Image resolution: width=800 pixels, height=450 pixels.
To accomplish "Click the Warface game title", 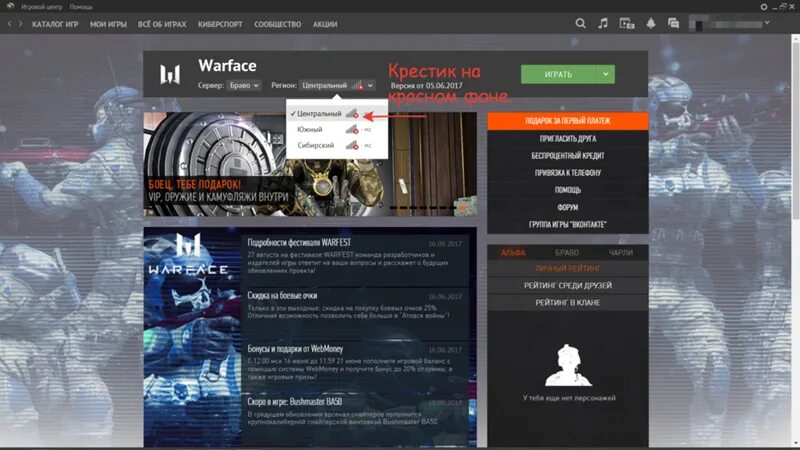I will (x=228, y=66).
